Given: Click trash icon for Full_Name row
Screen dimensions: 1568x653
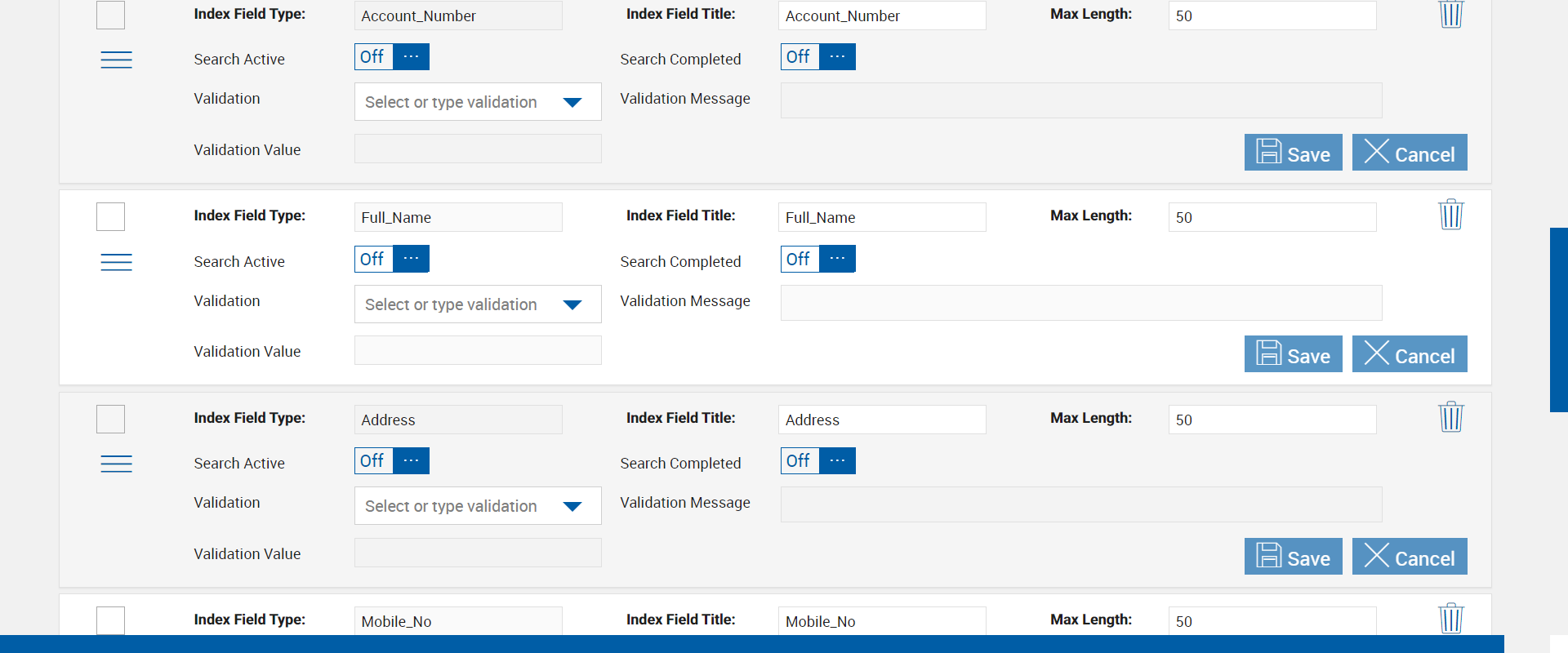Looking at the screenshot, I should click(1450, 215).
